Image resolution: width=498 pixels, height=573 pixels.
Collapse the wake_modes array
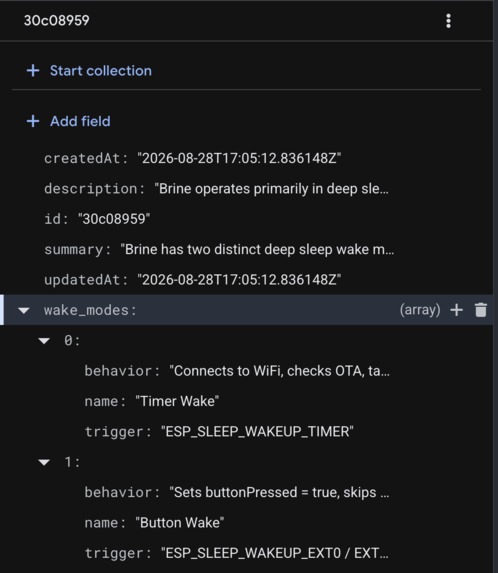click(24, 311)
